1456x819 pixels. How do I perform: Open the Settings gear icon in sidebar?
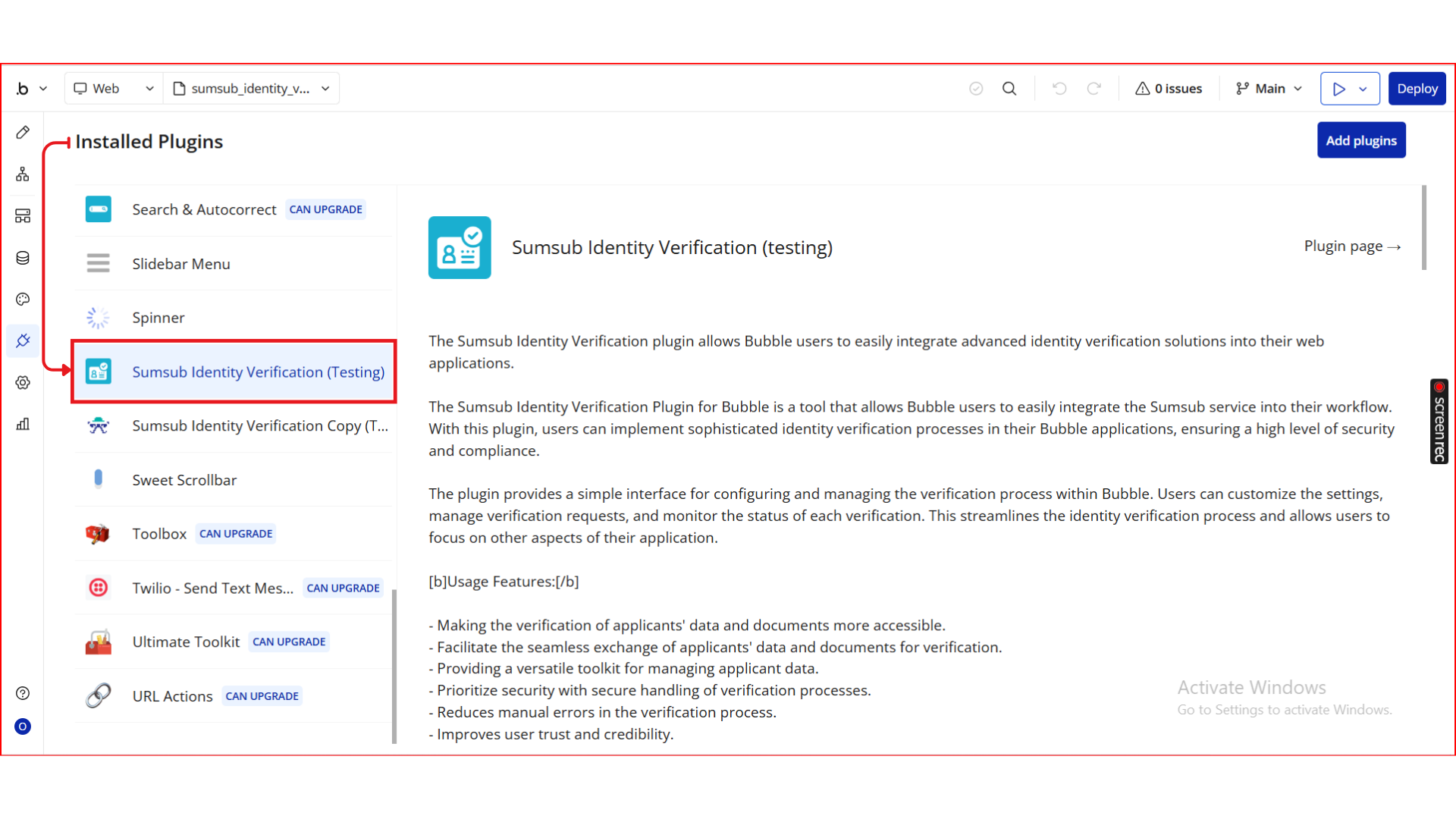(x=23, y=383)
